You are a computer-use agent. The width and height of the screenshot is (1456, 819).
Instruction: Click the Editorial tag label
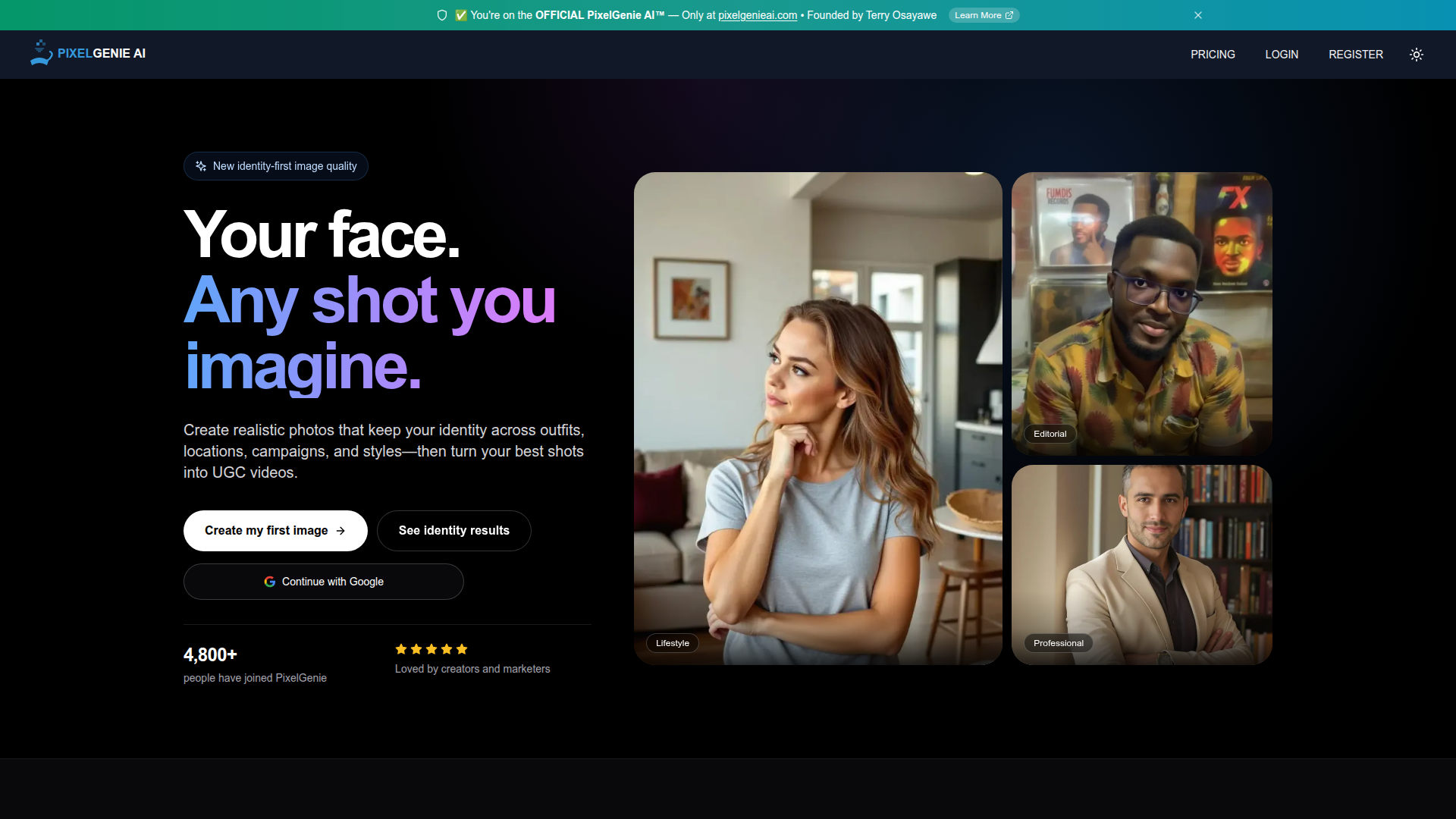[x=1050, y=434]
